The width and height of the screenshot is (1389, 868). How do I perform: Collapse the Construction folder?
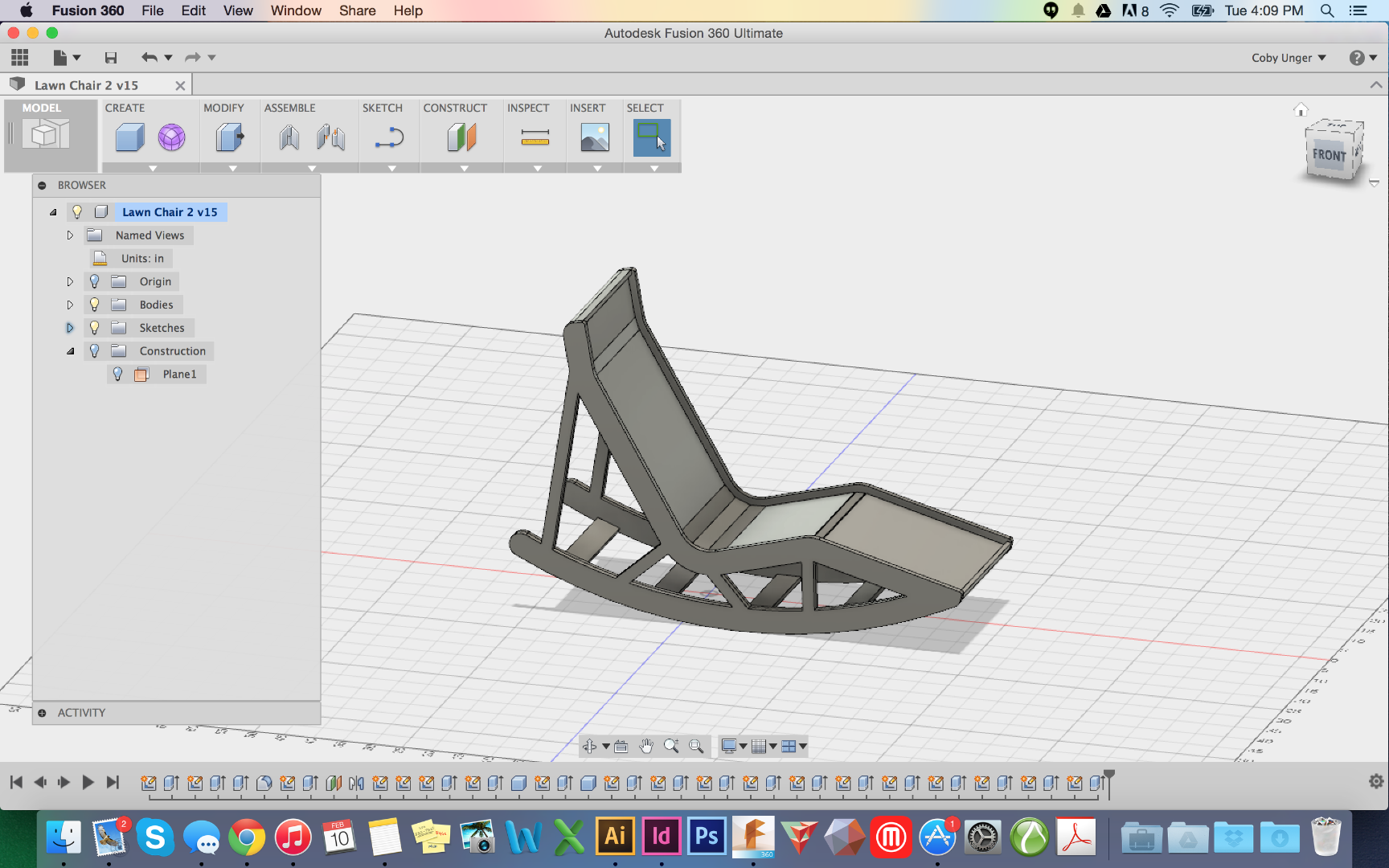[70, 351]
